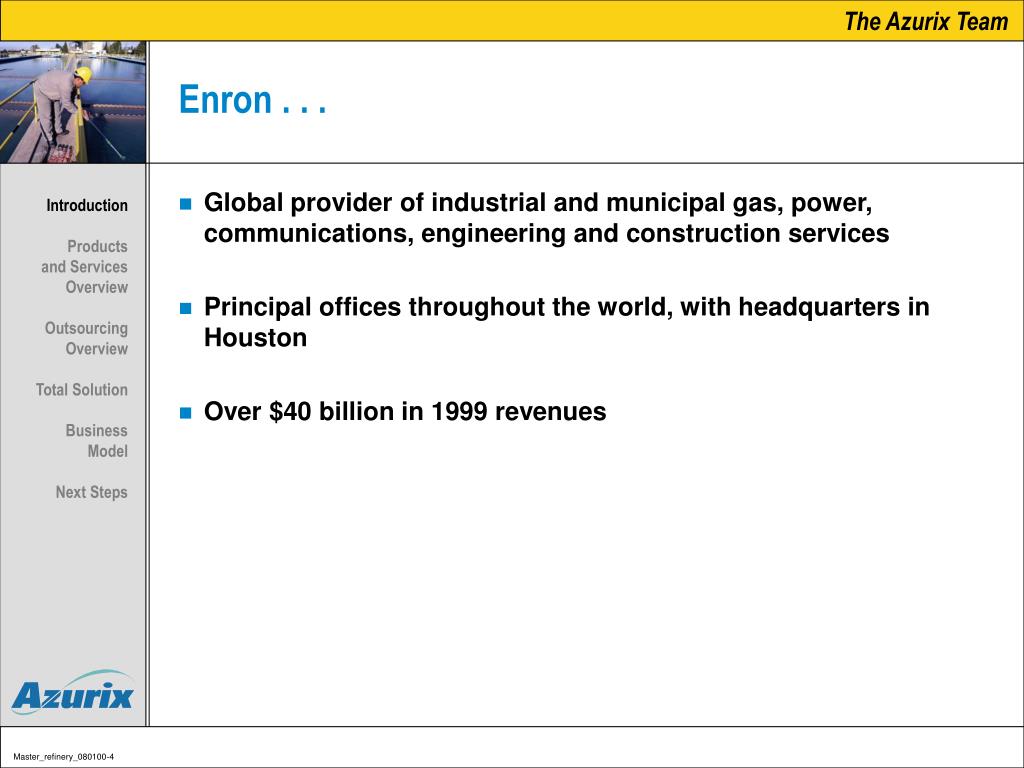
Task: Open the Business Model section
Action: tap(97, 441)
